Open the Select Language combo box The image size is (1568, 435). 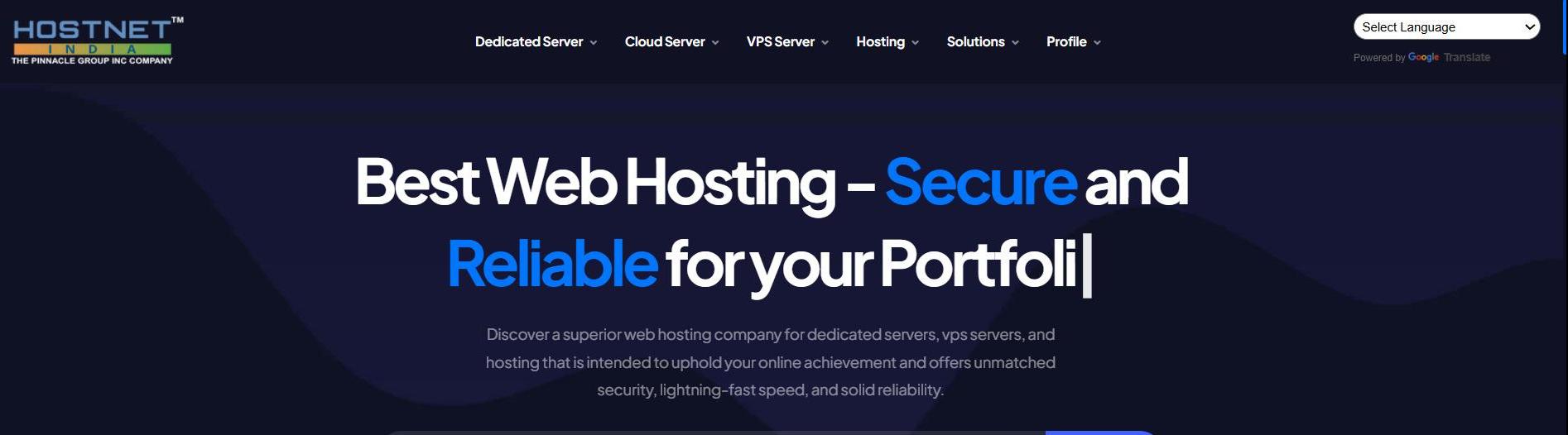[1446, 26]
